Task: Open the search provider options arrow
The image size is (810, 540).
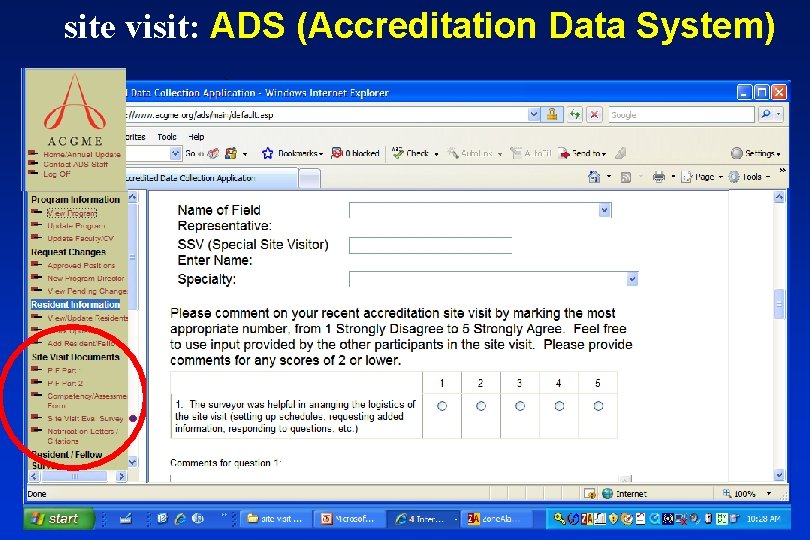Action: coord(778,114)
